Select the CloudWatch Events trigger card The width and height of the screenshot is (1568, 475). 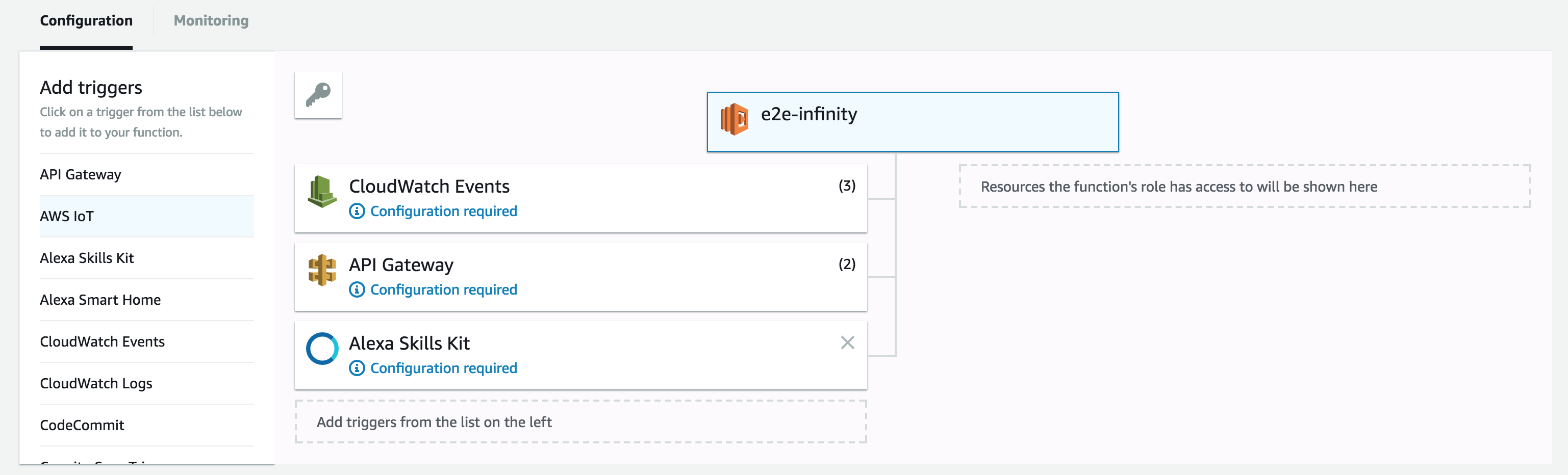click(x=580, y=198)
